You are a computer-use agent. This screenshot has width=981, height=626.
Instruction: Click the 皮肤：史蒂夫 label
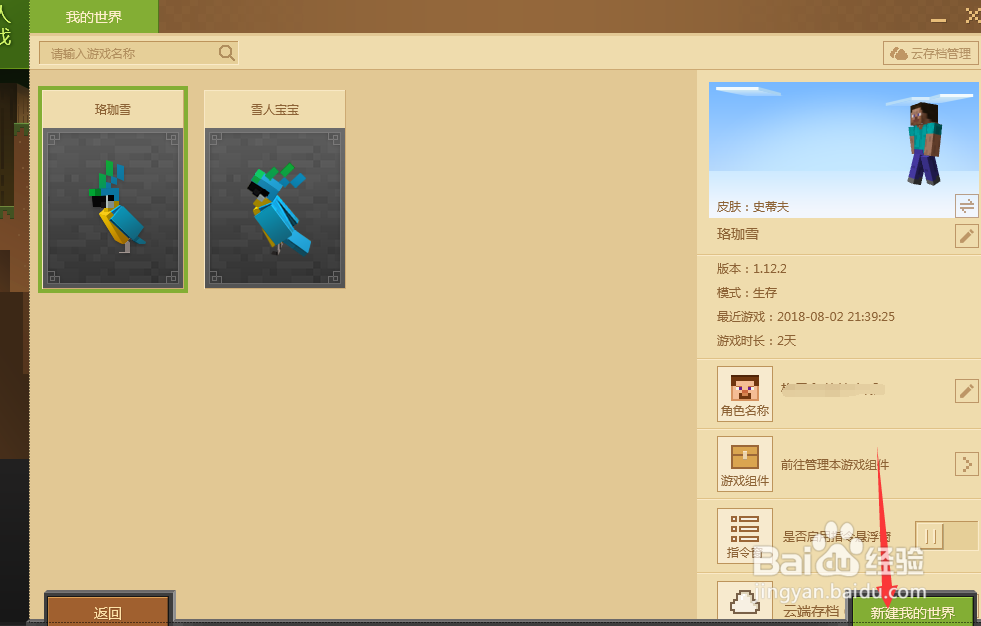tap(753, 207)
